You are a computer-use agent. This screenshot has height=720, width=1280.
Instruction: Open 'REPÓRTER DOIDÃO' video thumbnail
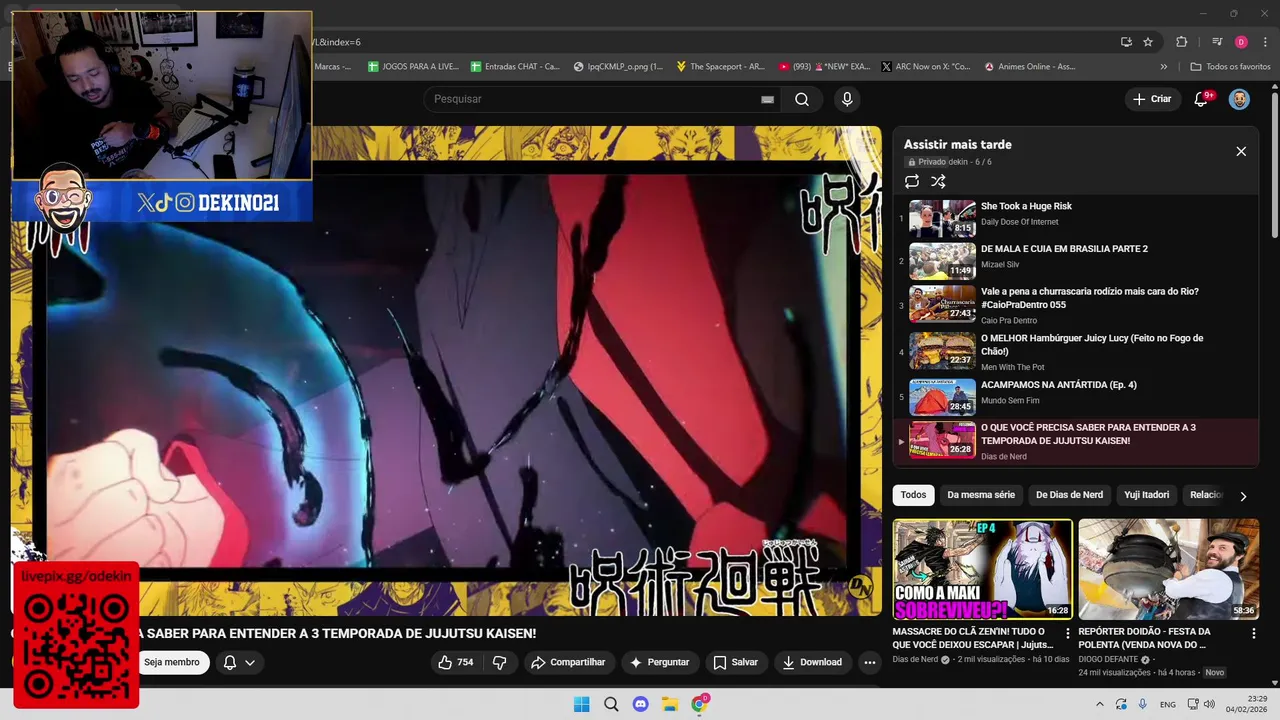pos(1168,569)
